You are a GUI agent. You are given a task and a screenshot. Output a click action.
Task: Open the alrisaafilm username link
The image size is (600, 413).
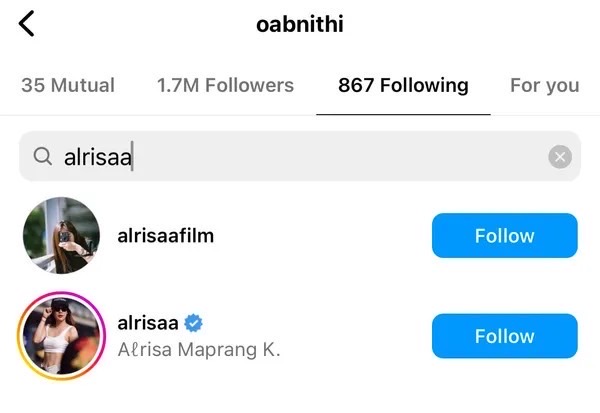coord(166,236)
